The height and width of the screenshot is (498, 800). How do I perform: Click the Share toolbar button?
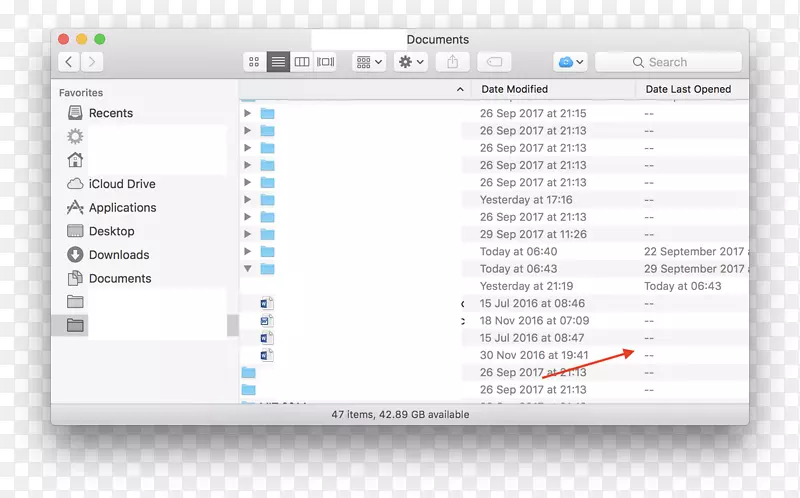453,62
